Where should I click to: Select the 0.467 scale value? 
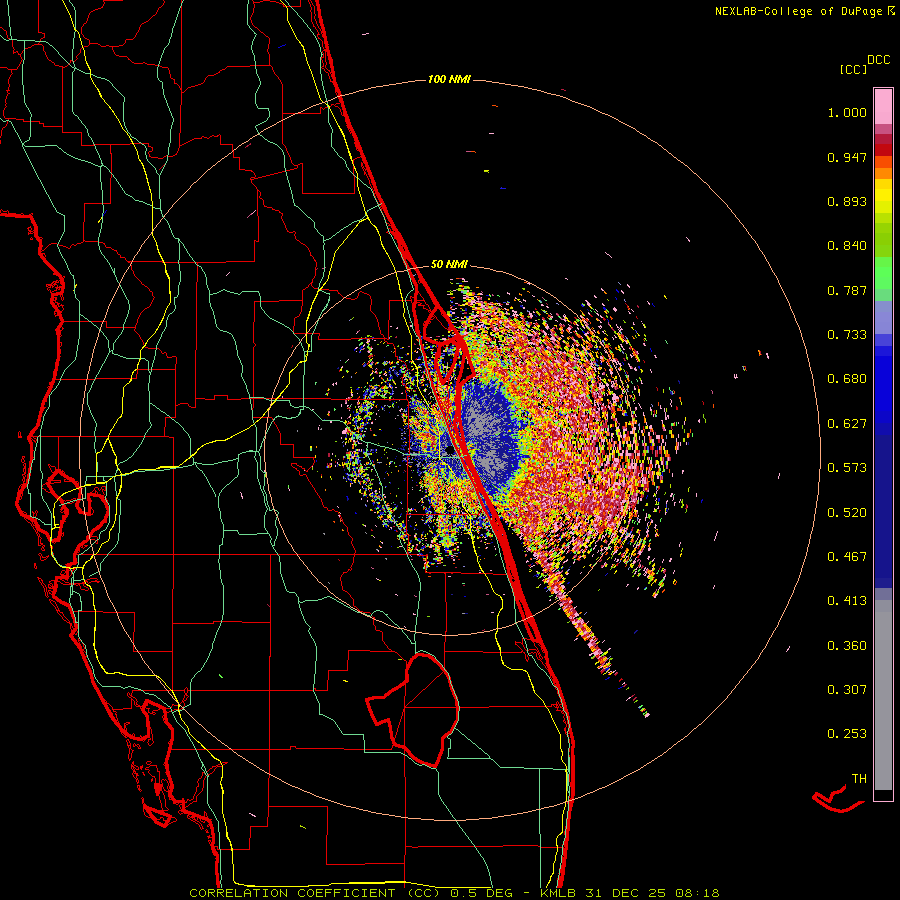[847, 557]
